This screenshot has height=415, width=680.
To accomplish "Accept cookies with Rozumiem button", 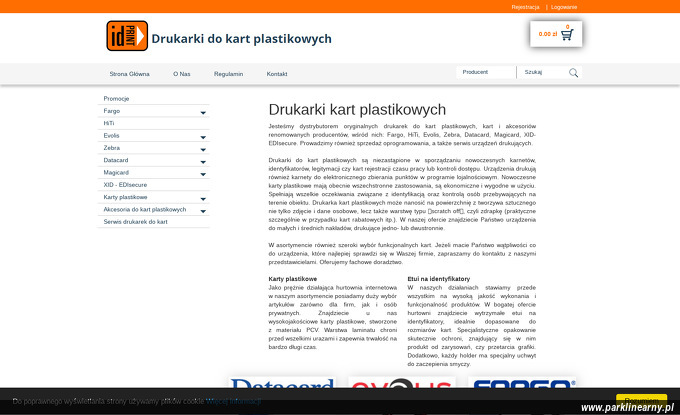I will coord(641,400).
